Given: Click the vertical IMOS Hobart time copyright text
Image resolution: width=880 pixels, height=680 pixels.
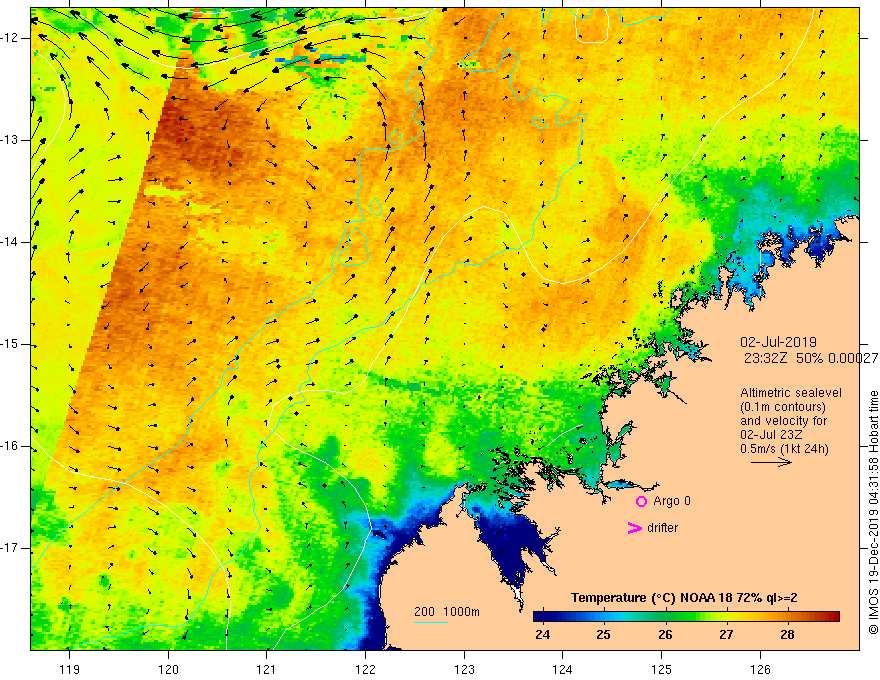Looking at the screenshot, I should 873,512.
